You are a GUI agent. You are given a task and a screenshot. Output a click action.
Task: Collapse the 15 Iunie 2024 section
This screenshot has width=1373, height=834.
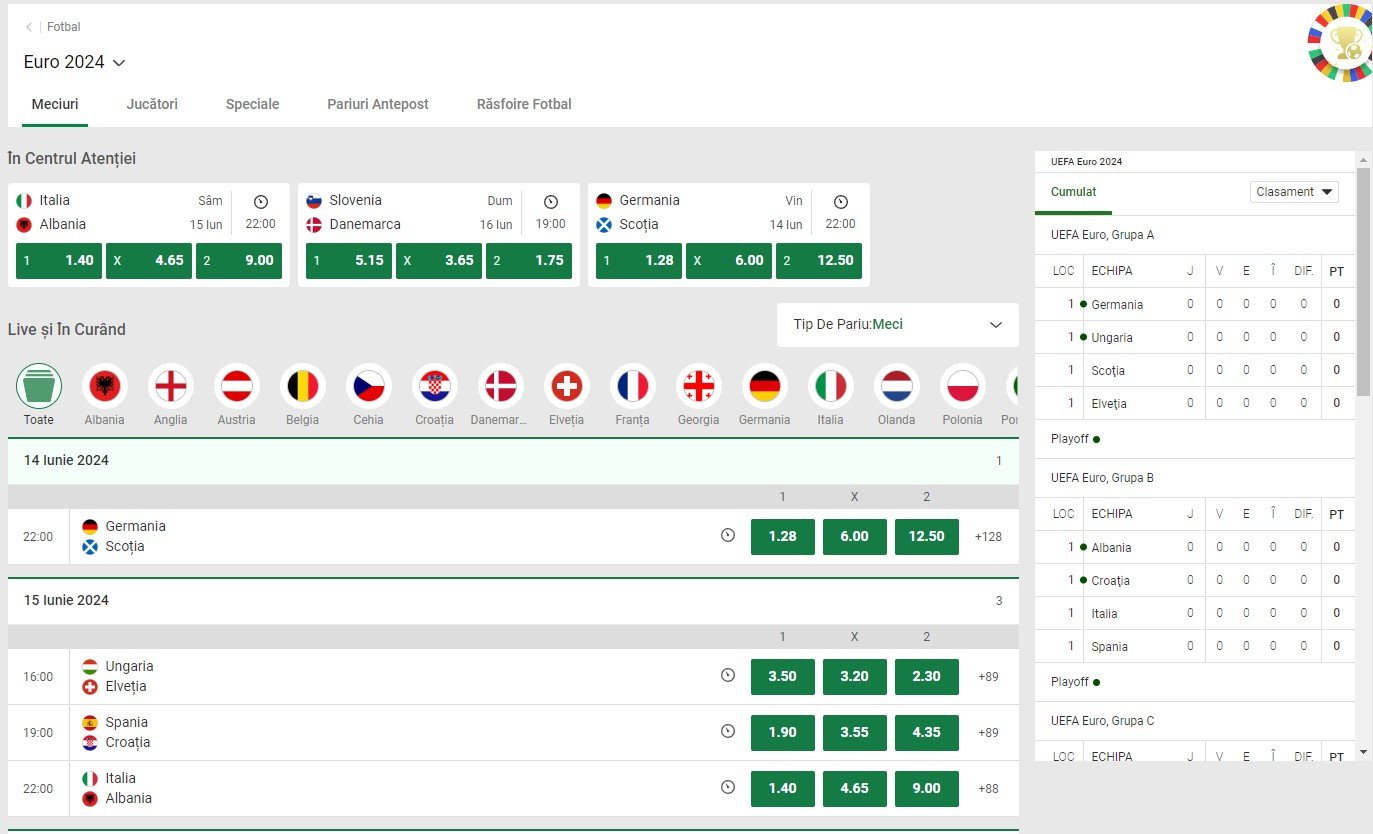tap(513, 601)
